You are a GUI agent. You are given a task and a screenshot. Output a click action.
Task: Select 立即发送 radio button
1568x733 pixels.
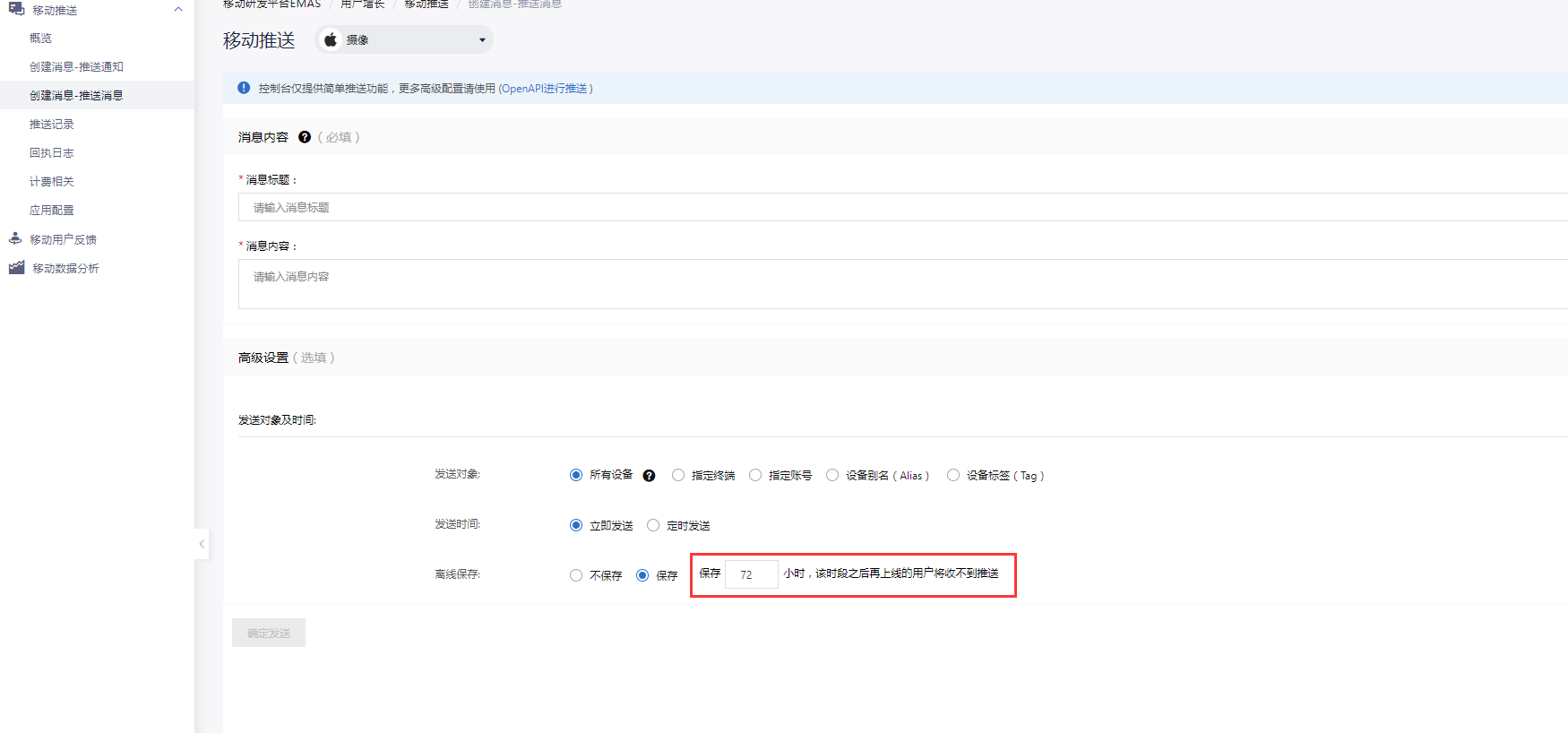(x=576, y=525)
